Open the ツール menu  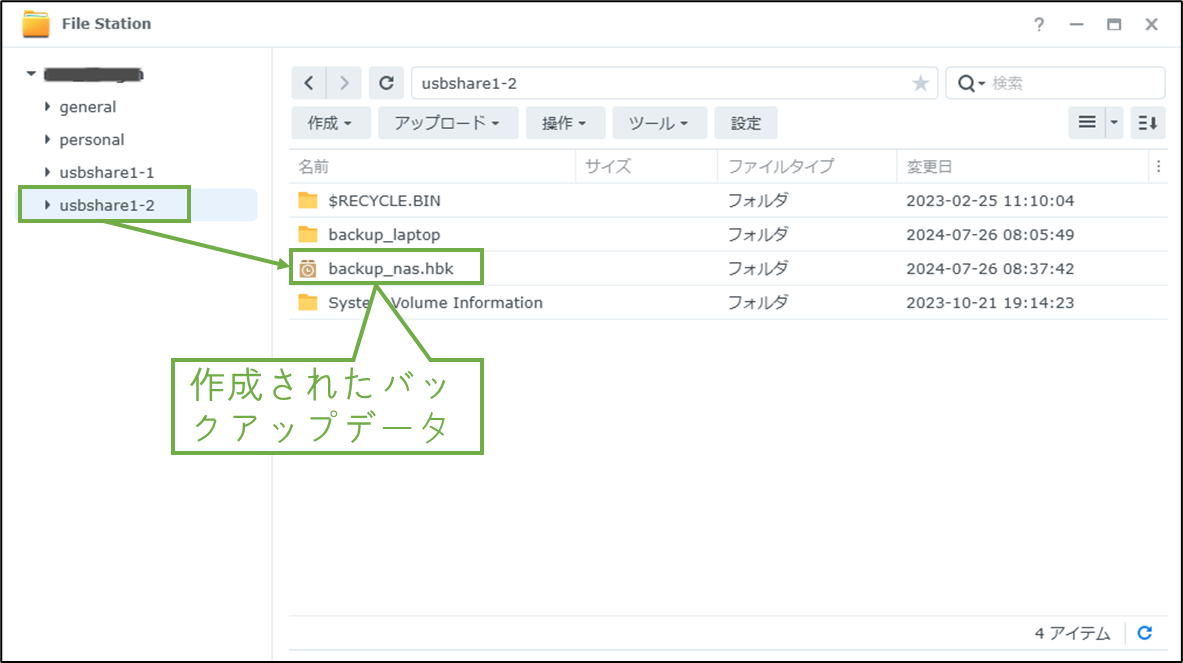658,122
